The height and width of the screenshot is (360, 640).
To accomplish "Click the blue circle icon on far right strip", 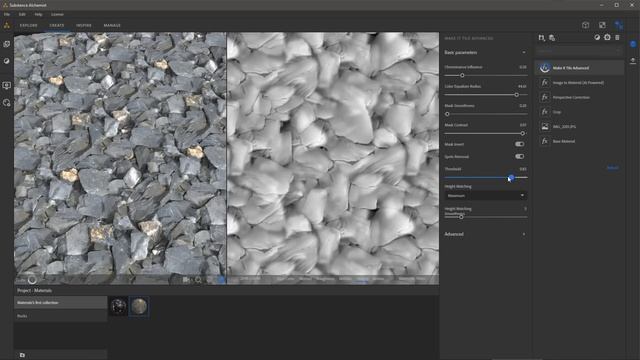I will click(x=633, y=44).
